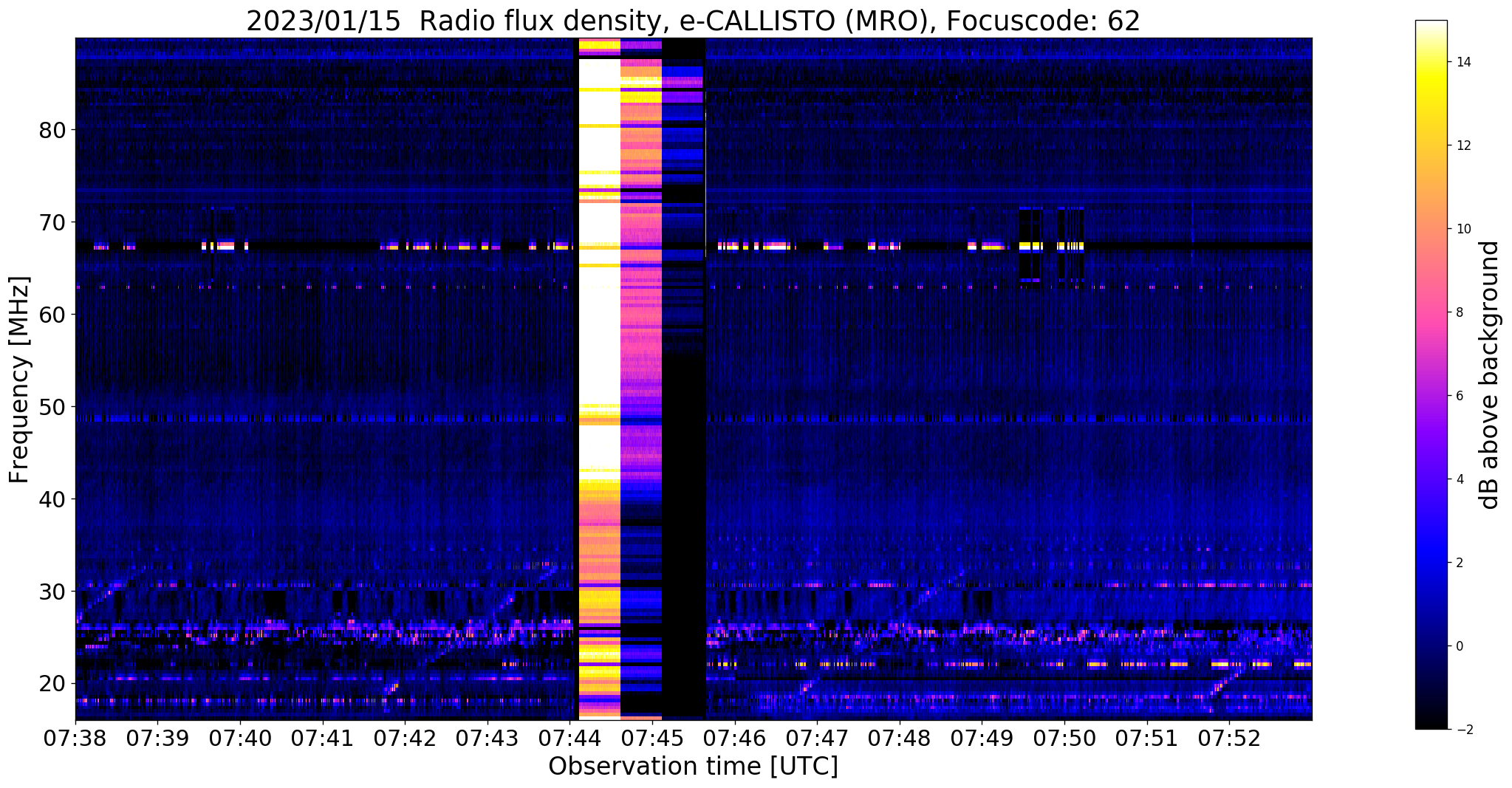1512x788 pixels.
Task: Click the colorbar tick value 12
Action: point(1463,145)
